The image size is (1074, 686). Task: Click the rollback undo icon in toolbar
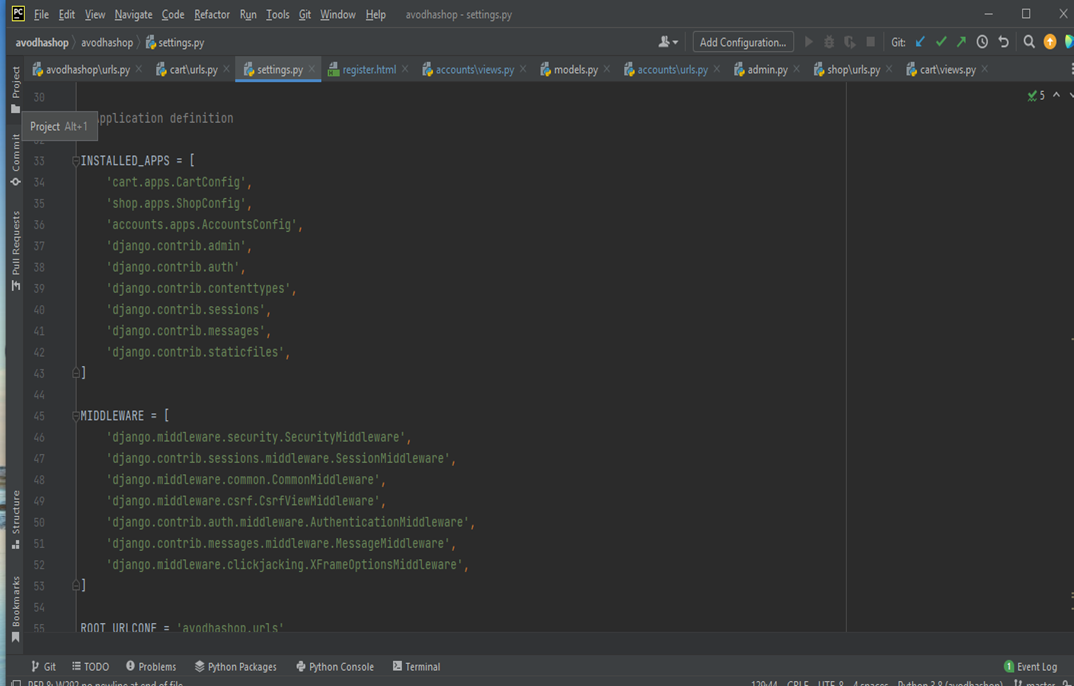click(x=1004, y=41)
